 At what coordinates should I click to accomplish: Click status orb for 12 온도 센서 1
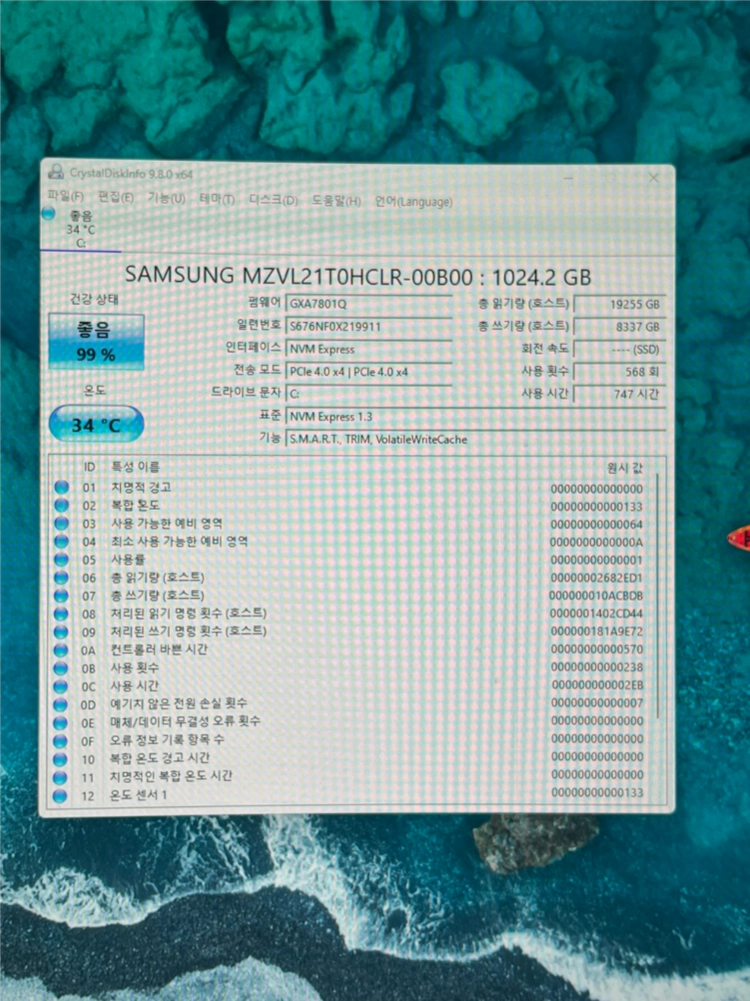tap(60, 796)
